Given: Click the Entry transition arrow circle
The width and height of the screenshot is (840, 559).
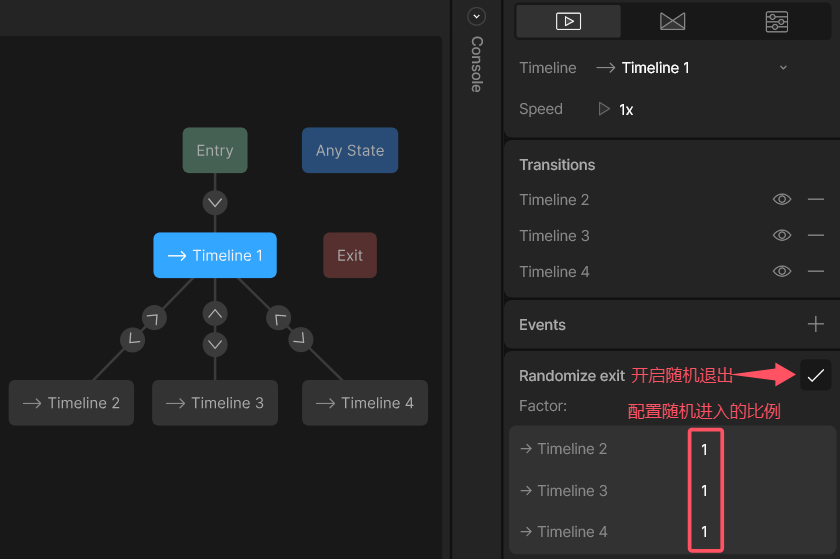Looking at the screenshot, I should point(215,203).
